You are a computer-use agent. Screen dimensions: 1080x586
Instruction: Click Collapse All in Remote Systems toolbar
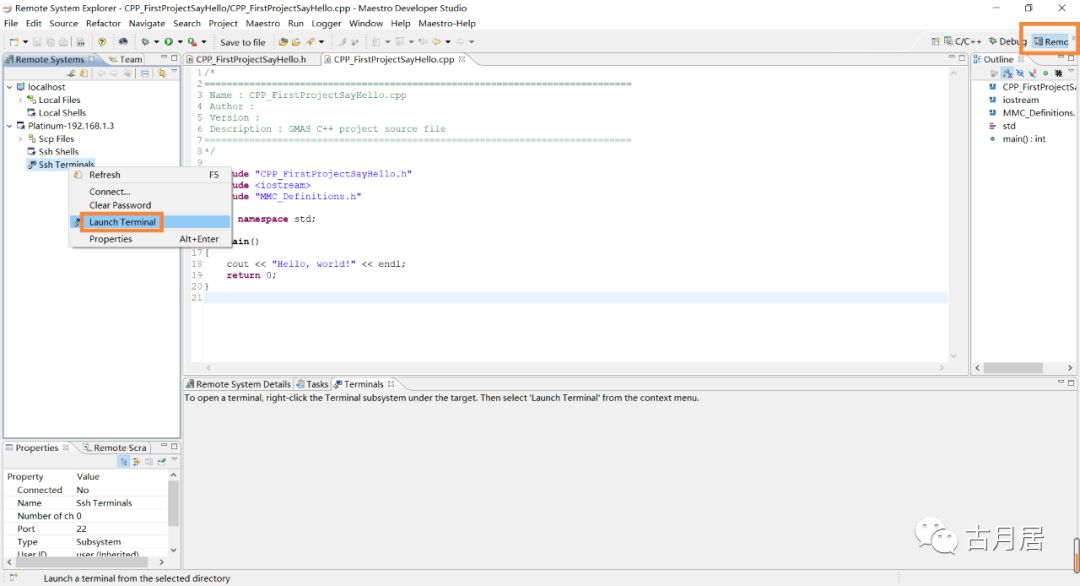[x=145, y=73]
